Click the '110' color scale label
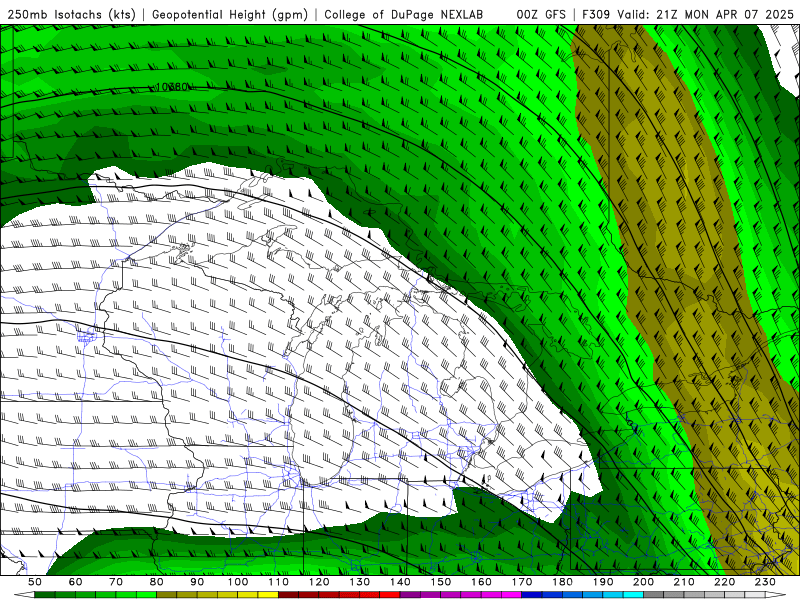Screen dimensions: 800x600 coord(278,582)
